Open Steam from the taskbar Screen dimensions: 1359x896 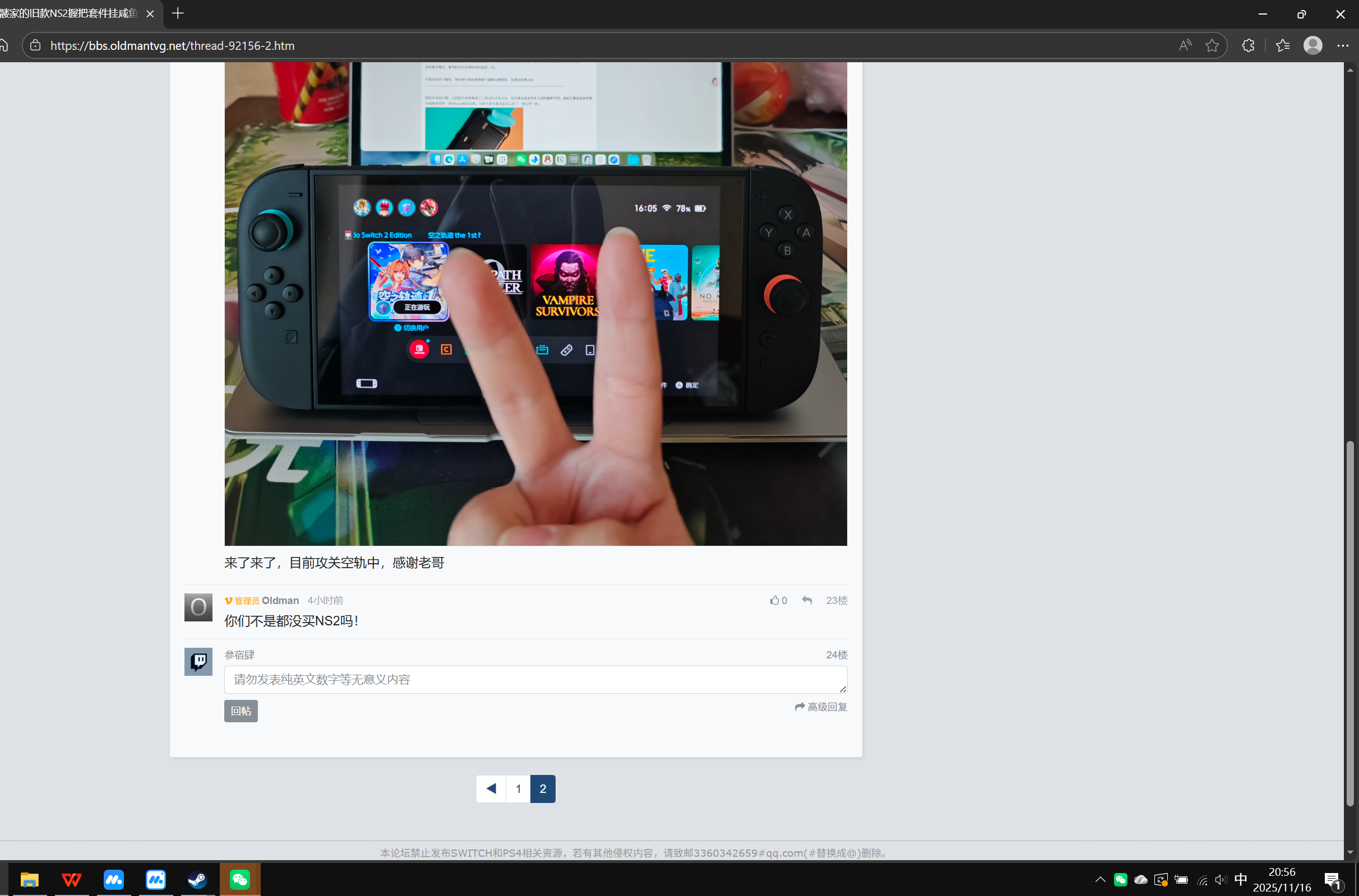197,879
